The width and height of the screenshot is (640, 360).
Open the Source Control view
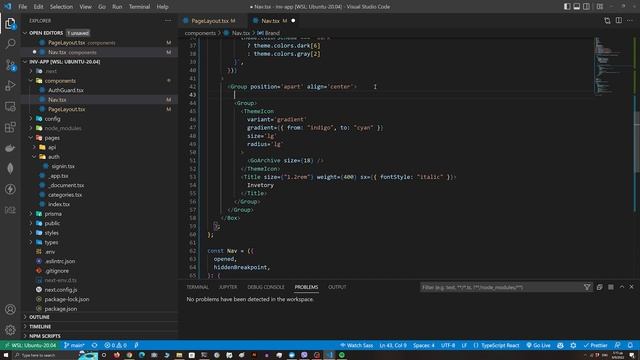click(10, 65)
